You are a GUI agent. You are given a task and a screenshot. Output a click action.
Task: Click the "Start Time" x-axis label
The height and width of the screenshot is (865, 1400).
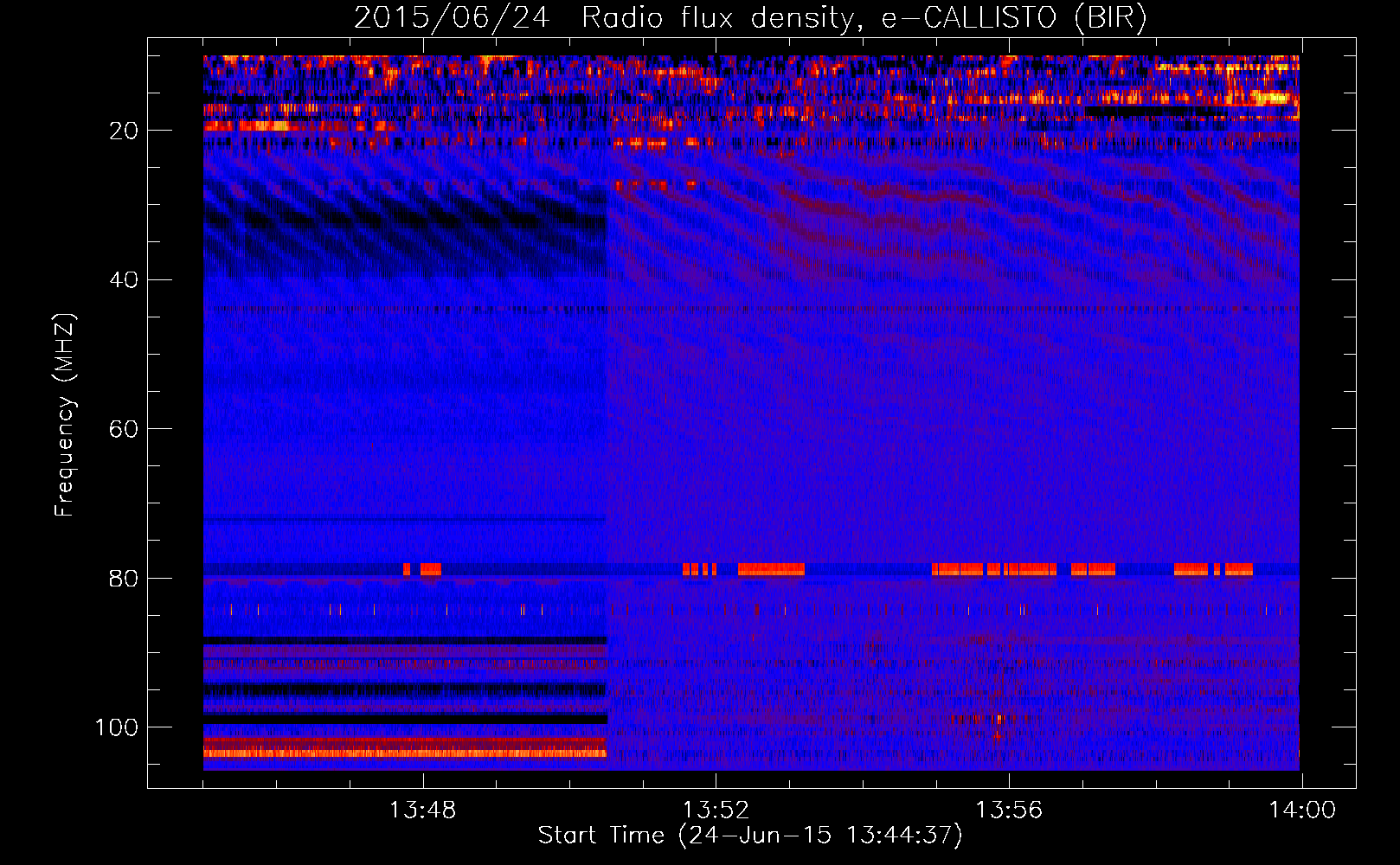pos(750,836)
